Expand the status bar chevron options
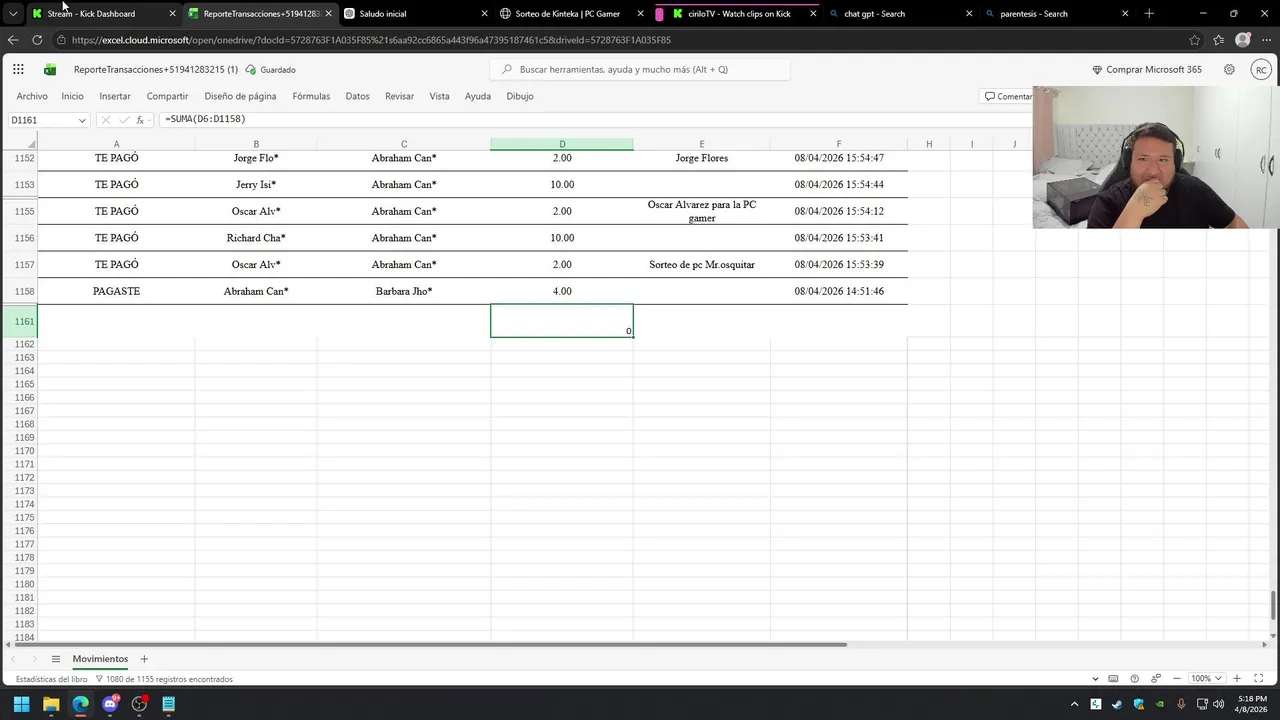 pos(1095,679)
